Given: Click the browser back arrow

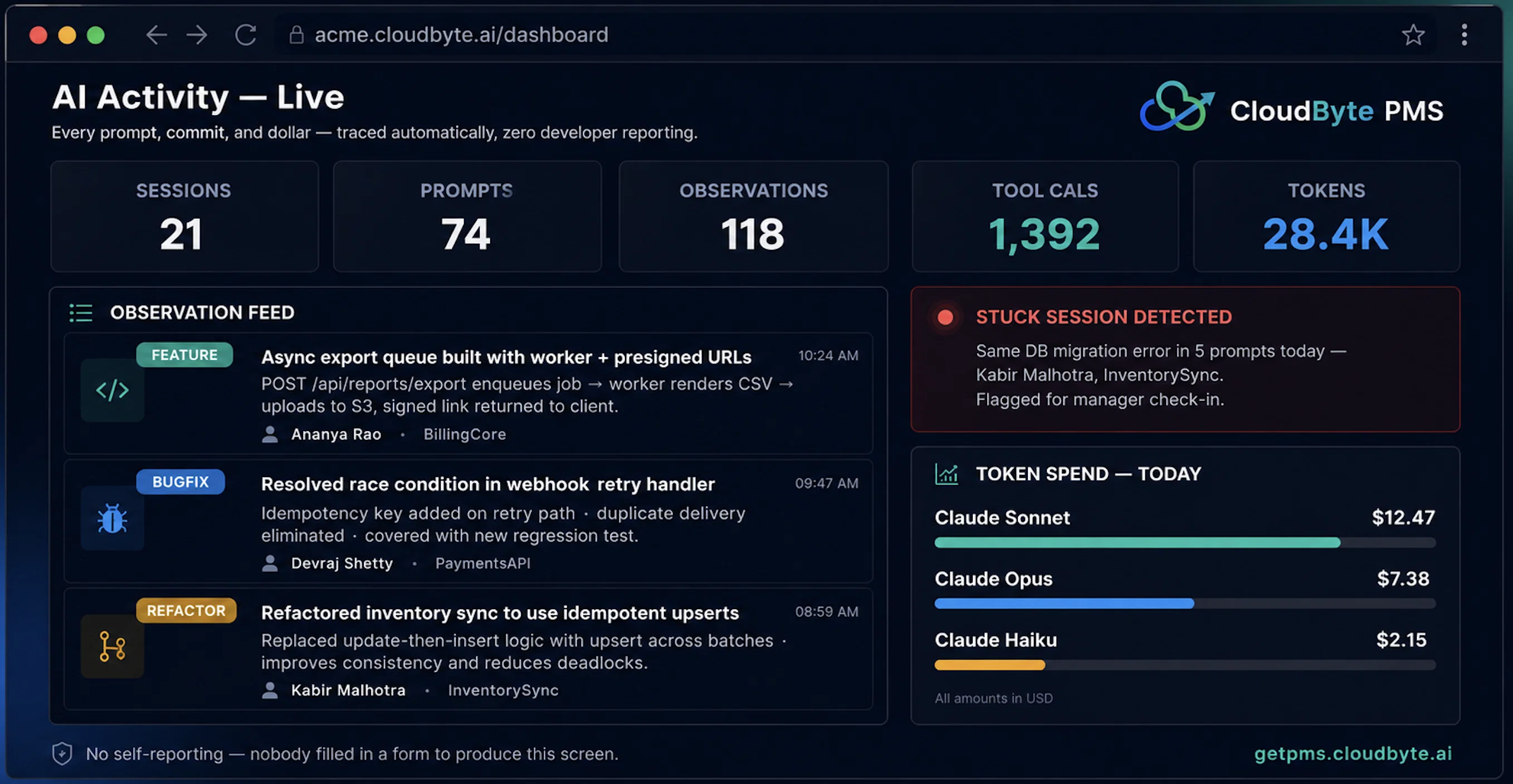Looking at the screenshot, I should [156, 35].
